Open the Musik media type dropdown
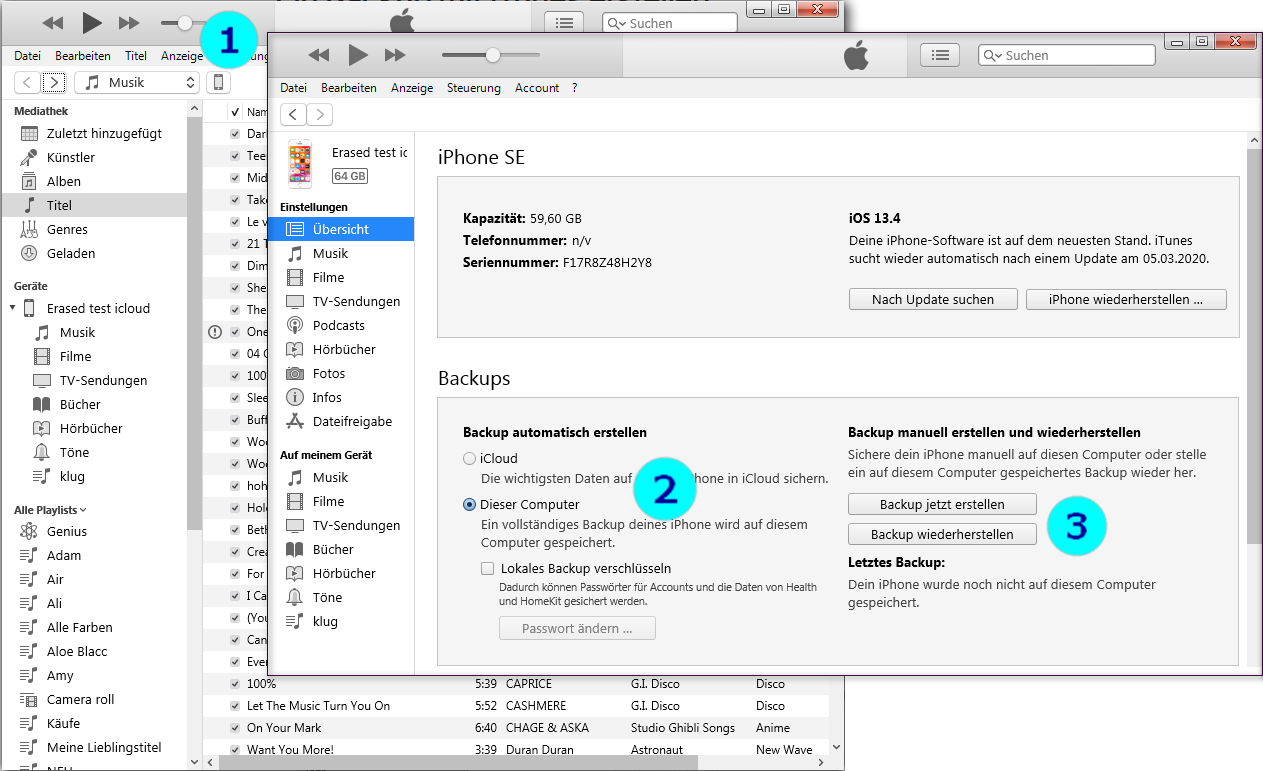The width and height of the screenshot is (1263, 771). (138, 83)
